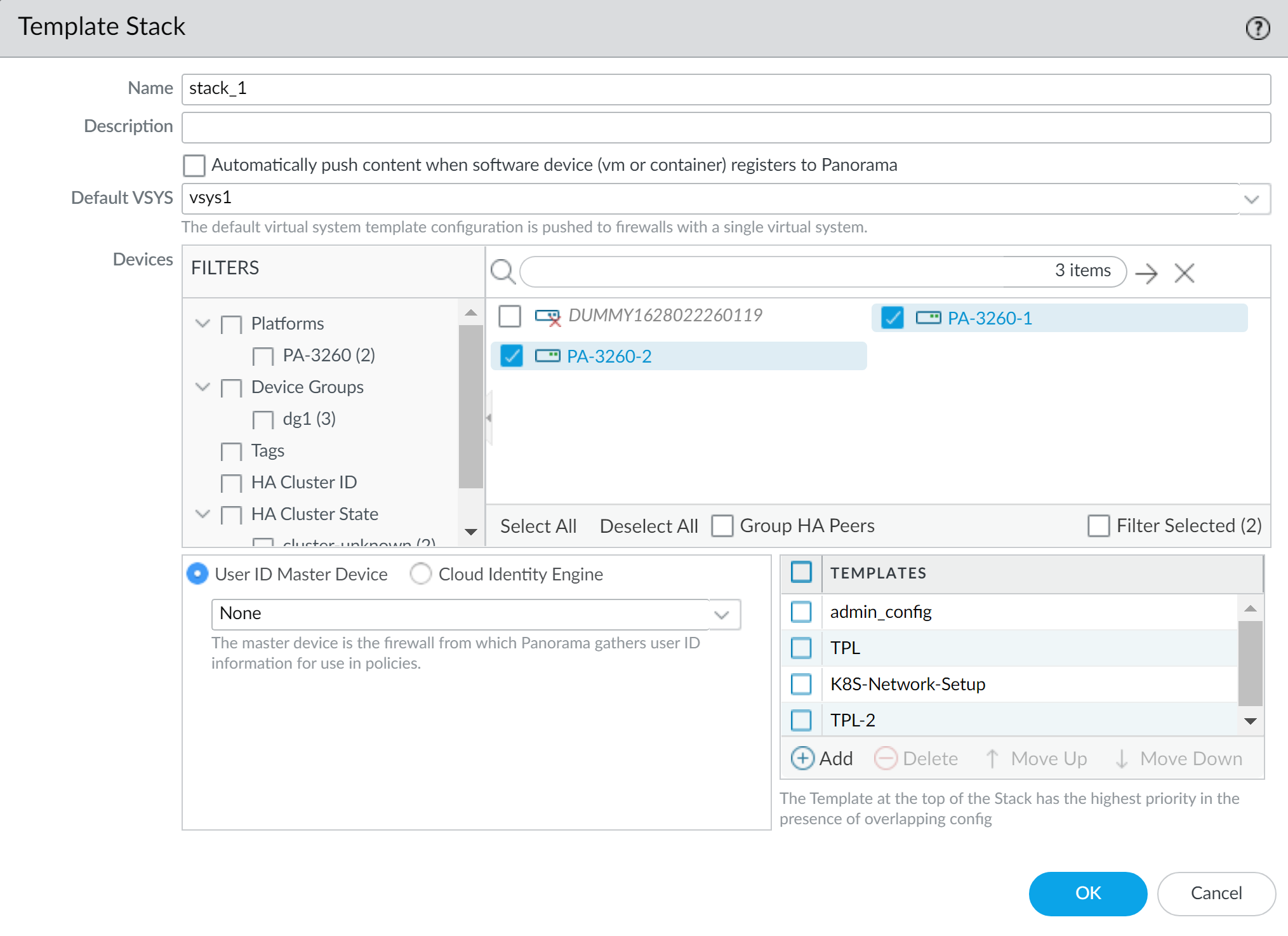Clear the device search with X icon
The height and width of the screenshot is (936, 1288).
[x=1184, y=273]
